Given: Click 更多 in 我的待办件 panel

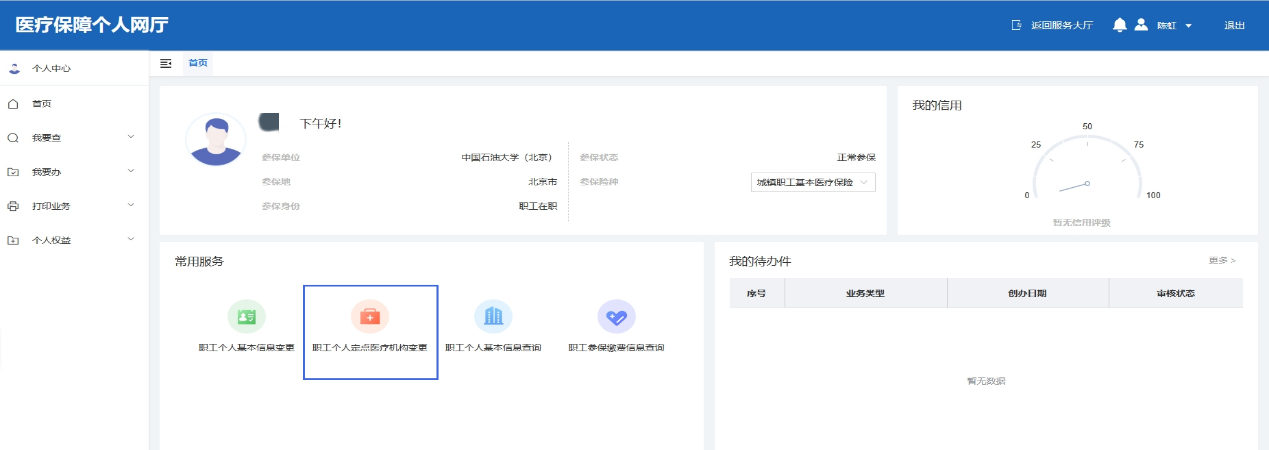Looking at the screenshot, I should coord(1221,261).
